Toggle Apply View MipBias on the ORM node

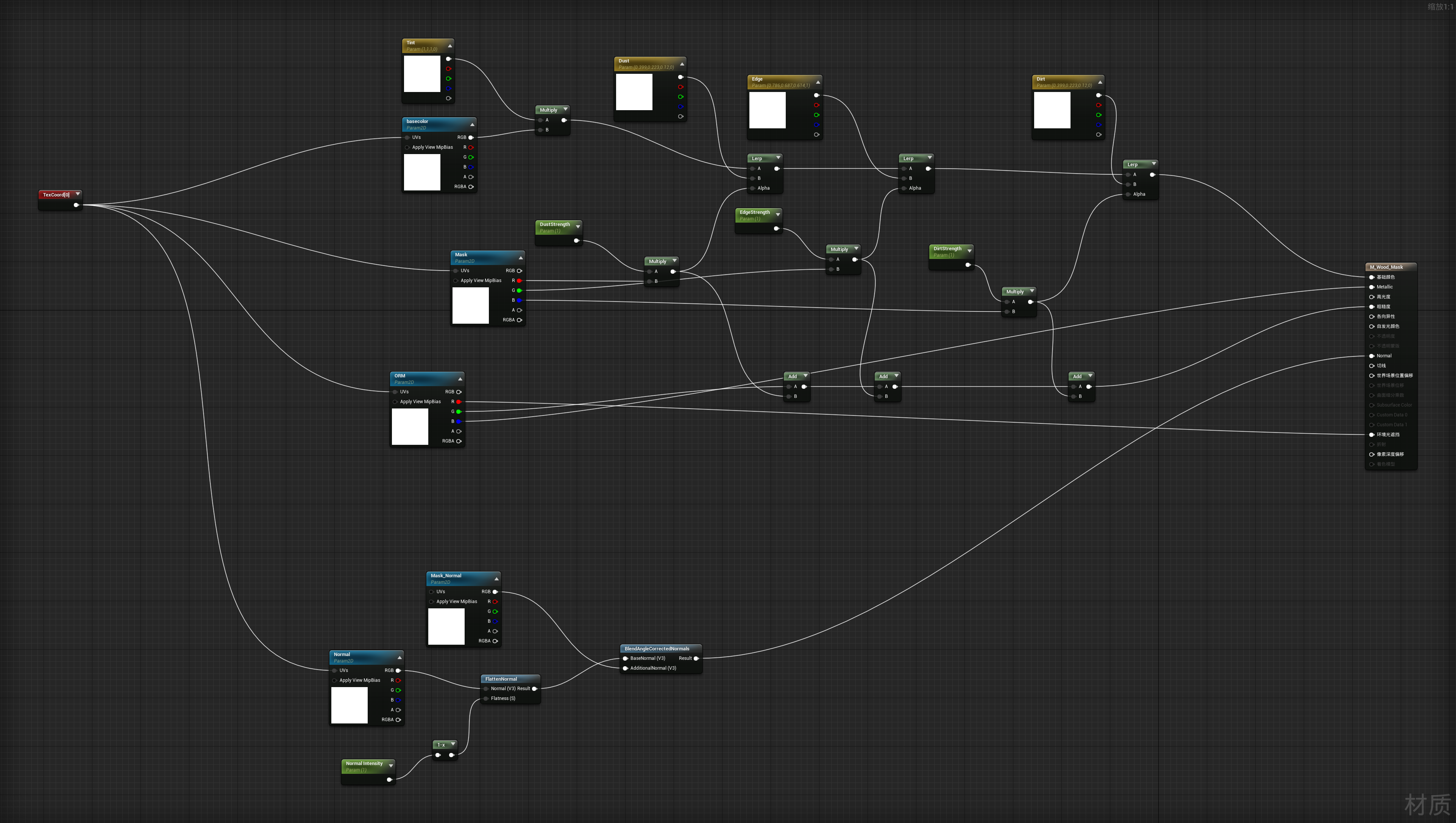pyautogui.click(x=396, y=401)
